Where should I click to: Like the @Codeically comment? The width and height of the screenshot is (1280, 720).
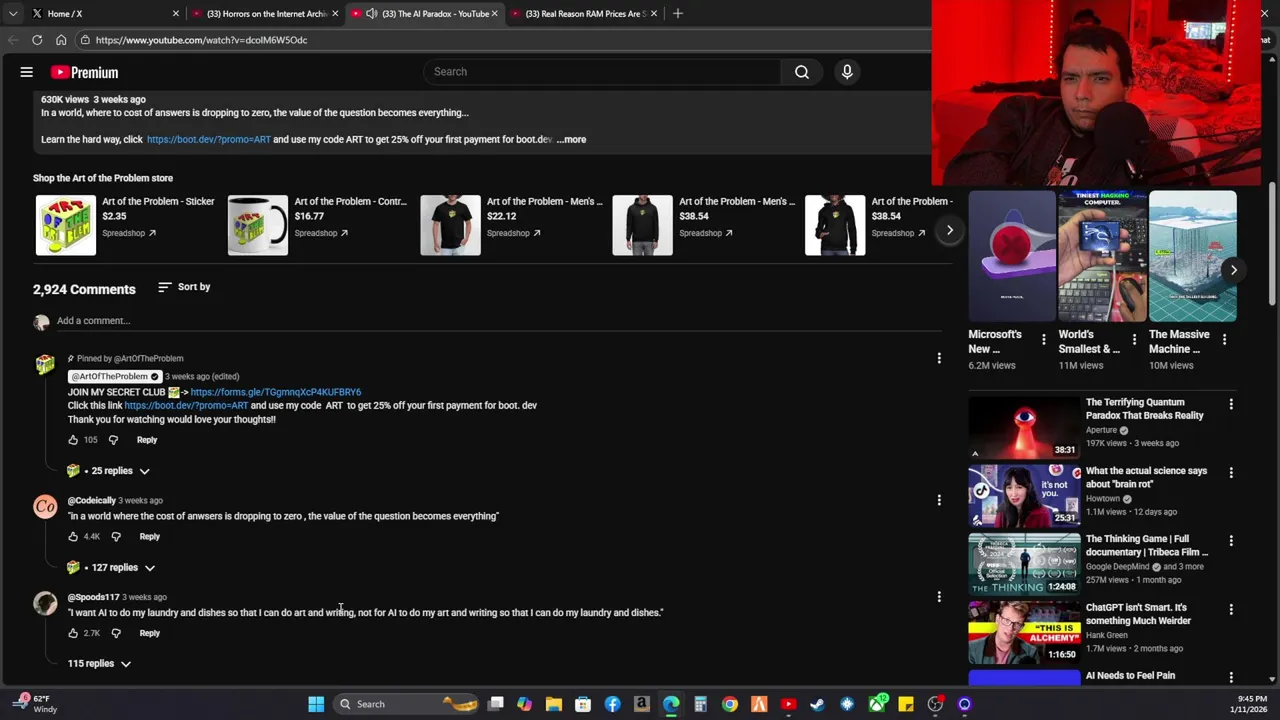point(73,537)
